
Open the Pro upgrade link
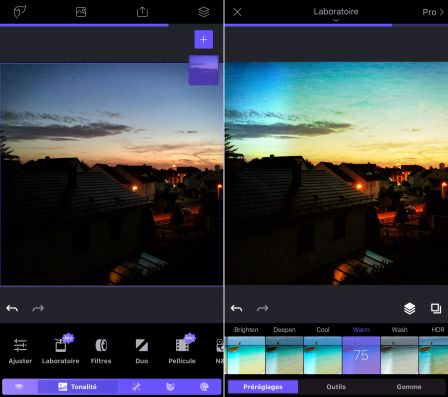[x=433, y=12]
